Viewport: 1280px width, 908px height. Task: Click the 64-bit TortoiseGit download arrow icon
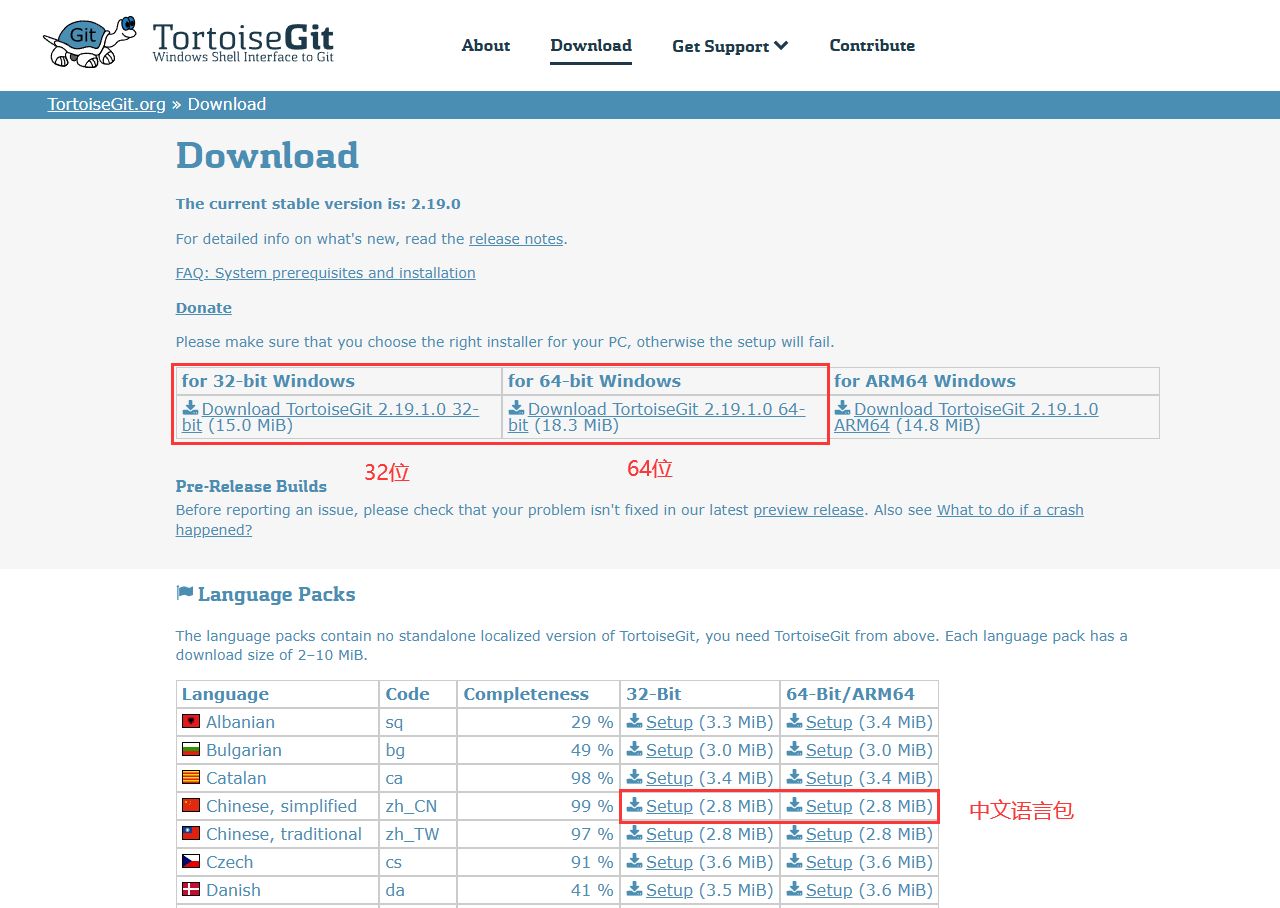click(x=516, y=408)
